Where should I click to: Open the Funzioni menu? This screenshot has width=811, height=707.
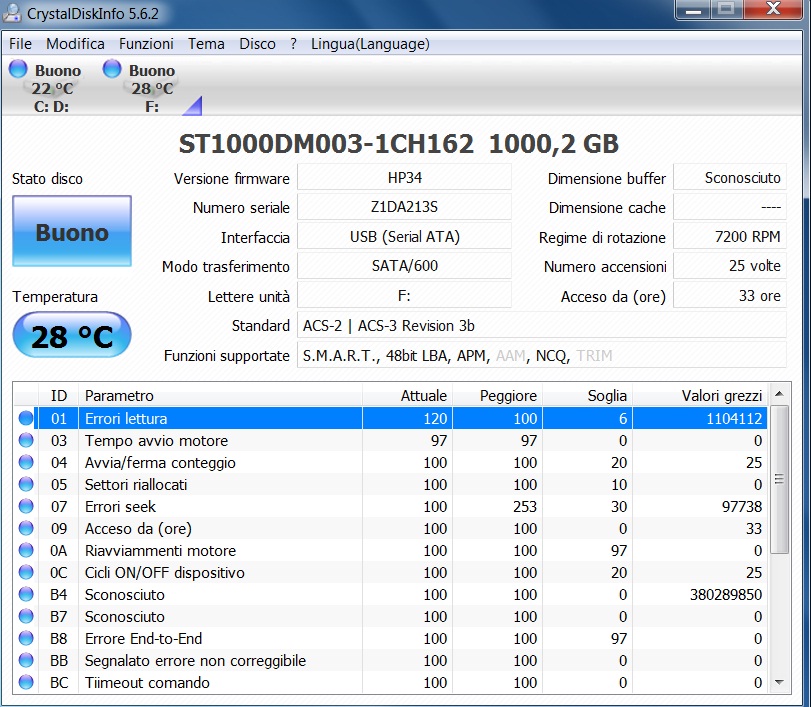[146, 44]
